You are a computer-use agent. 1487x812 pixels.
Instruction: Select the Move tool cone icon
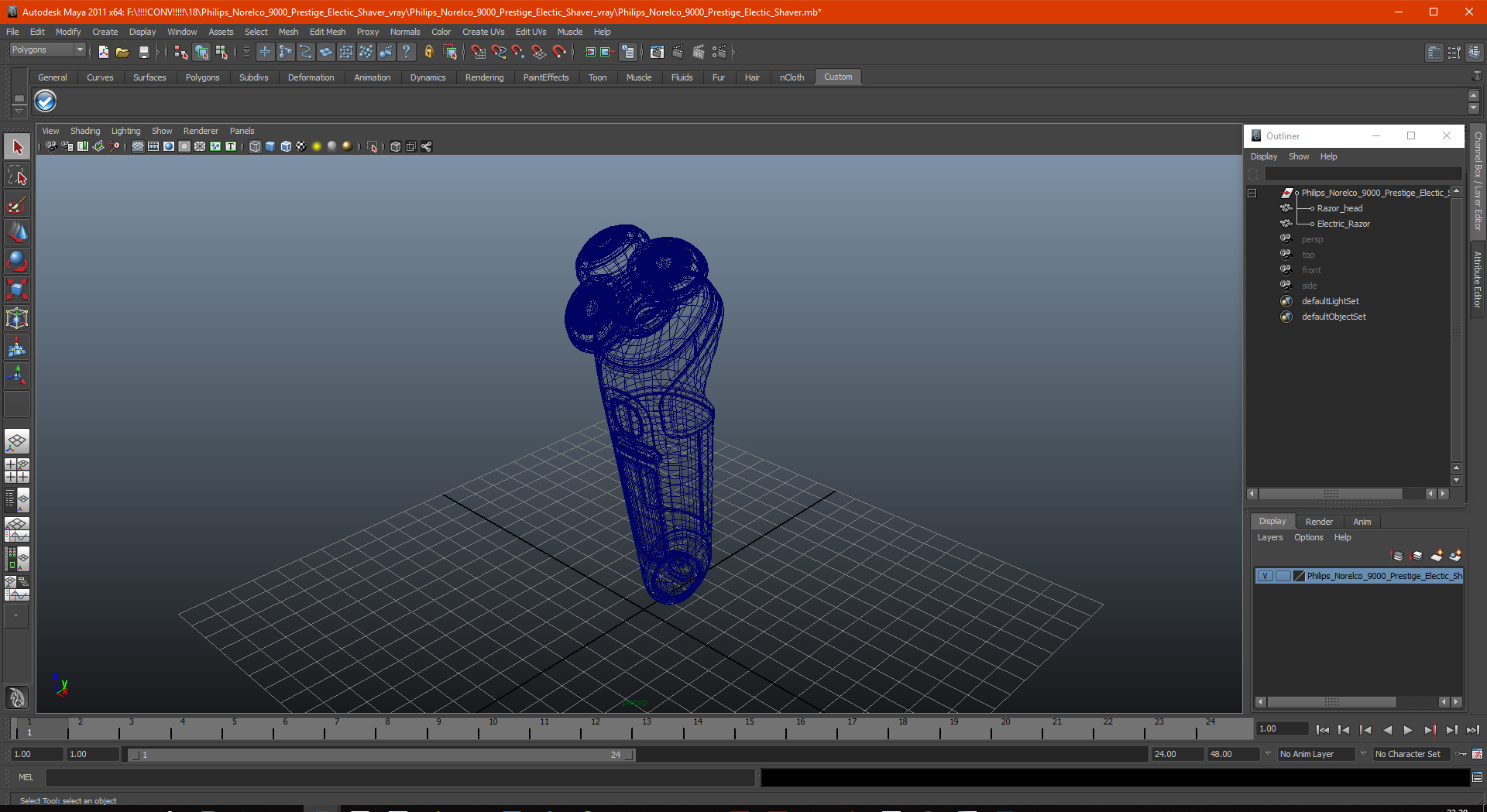tap(17, 232)
